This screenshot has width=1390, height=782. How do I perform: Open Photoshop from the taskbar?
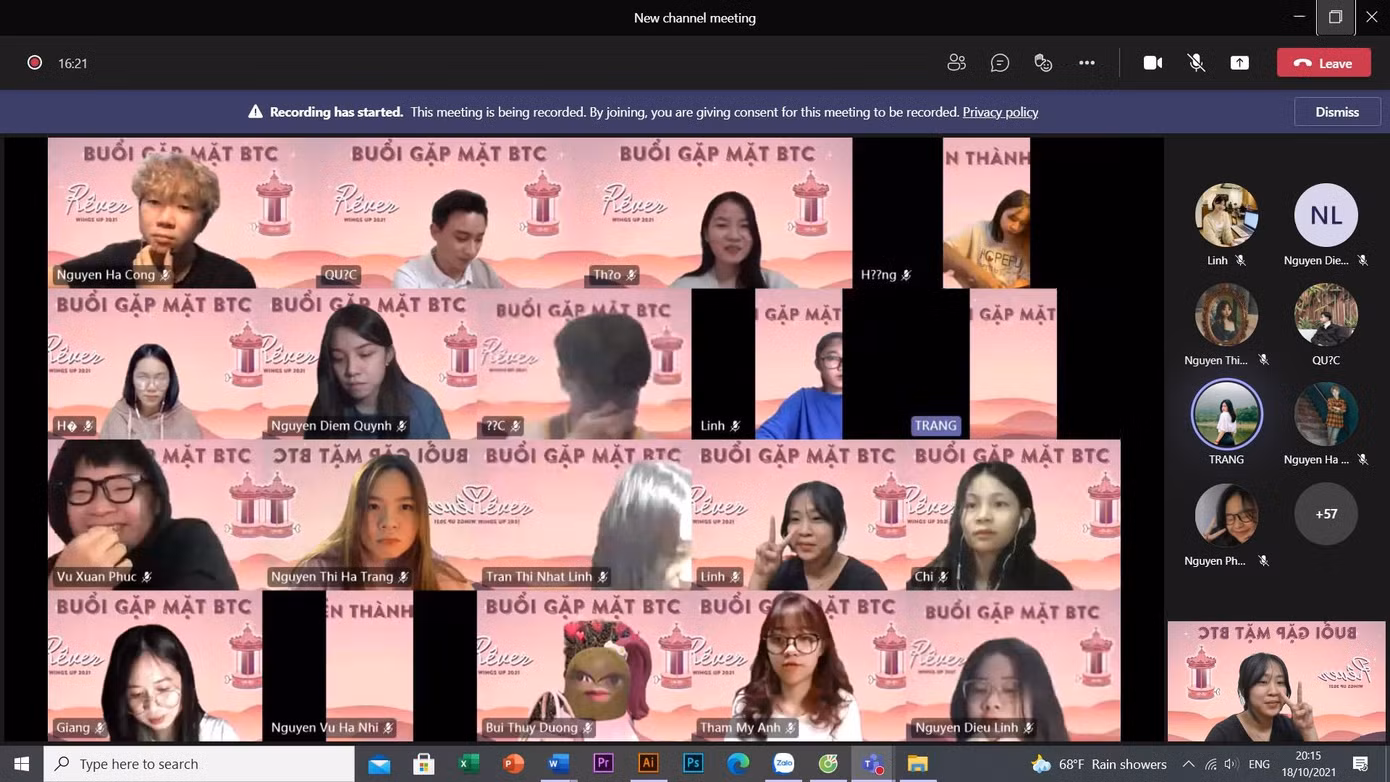[693, 764]
